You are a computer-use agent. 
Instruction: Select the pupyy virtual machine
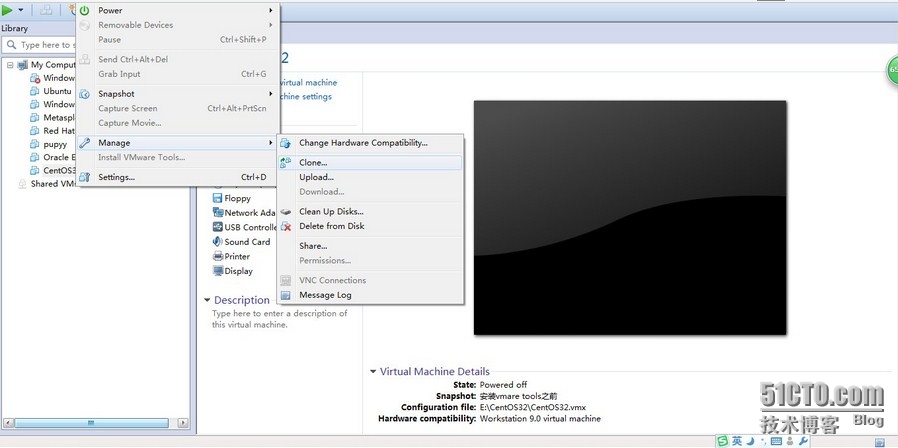click(55, 144)
